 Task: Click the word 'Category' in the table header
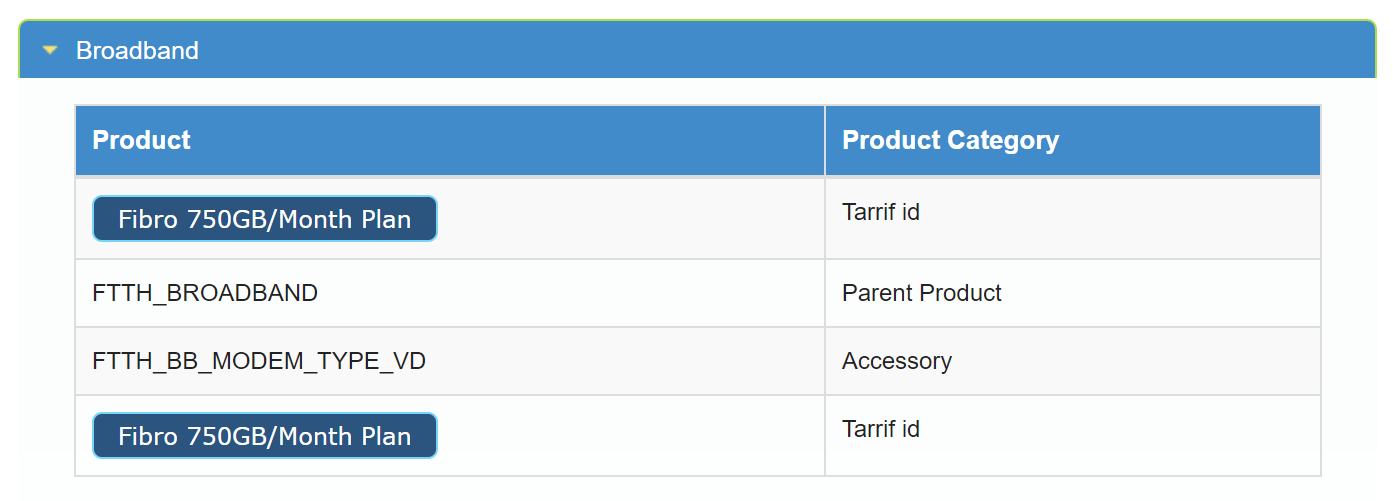pyautogui.click(x=1004, y=140)
